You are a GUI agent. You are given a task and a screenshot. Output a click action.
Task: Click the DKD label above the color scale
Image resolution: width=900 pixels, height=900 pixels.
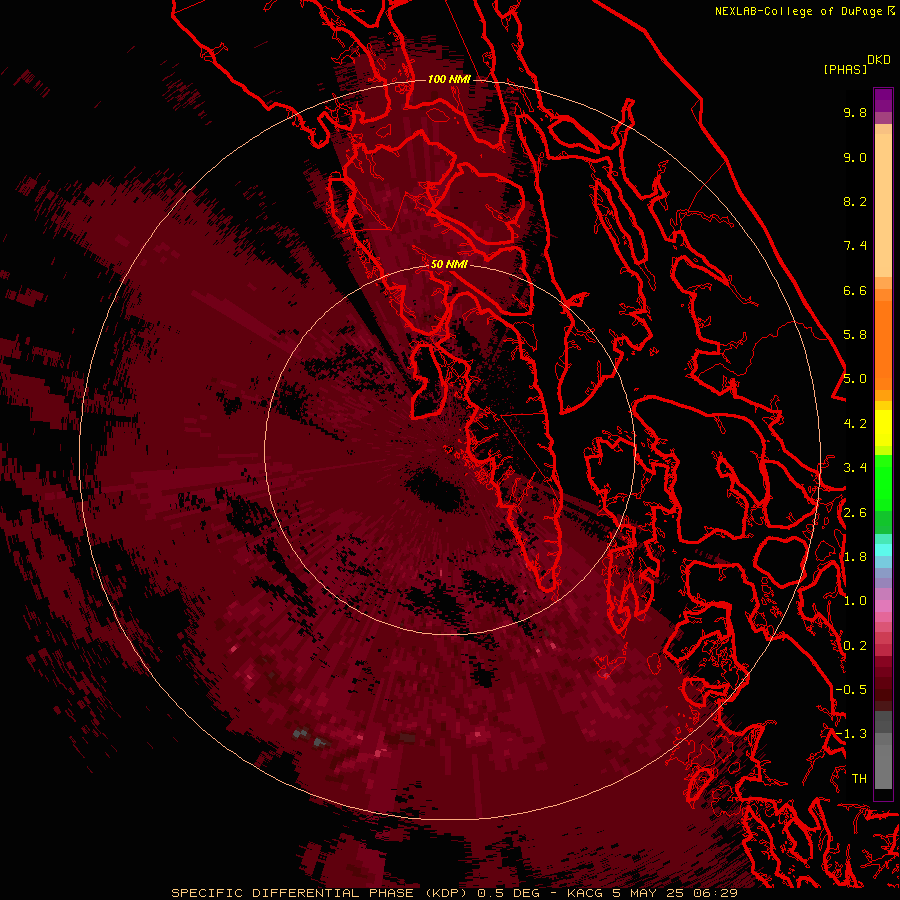click(879, 60)
